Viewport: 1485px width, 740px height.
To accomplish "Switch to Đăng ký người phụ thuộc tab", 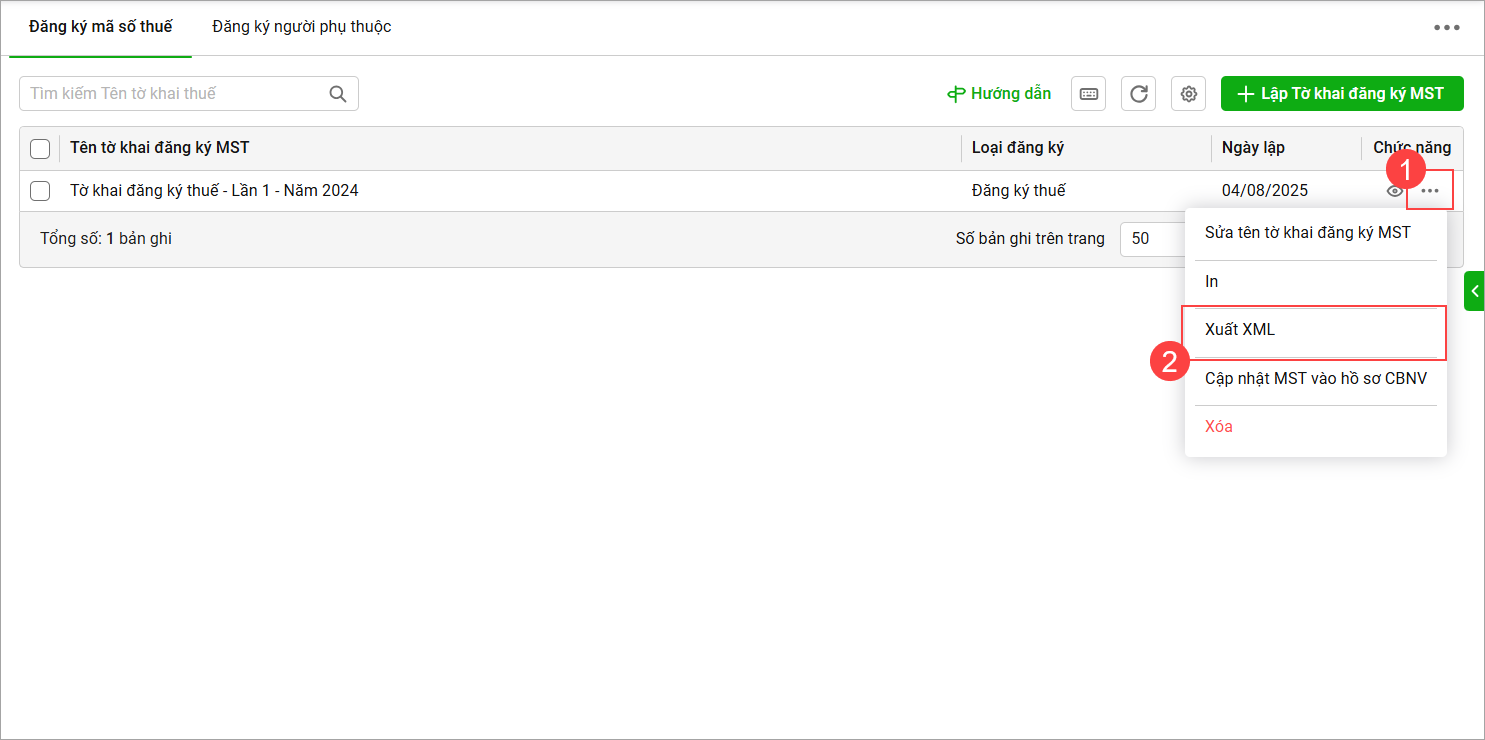I will click(x=301, y=27).
